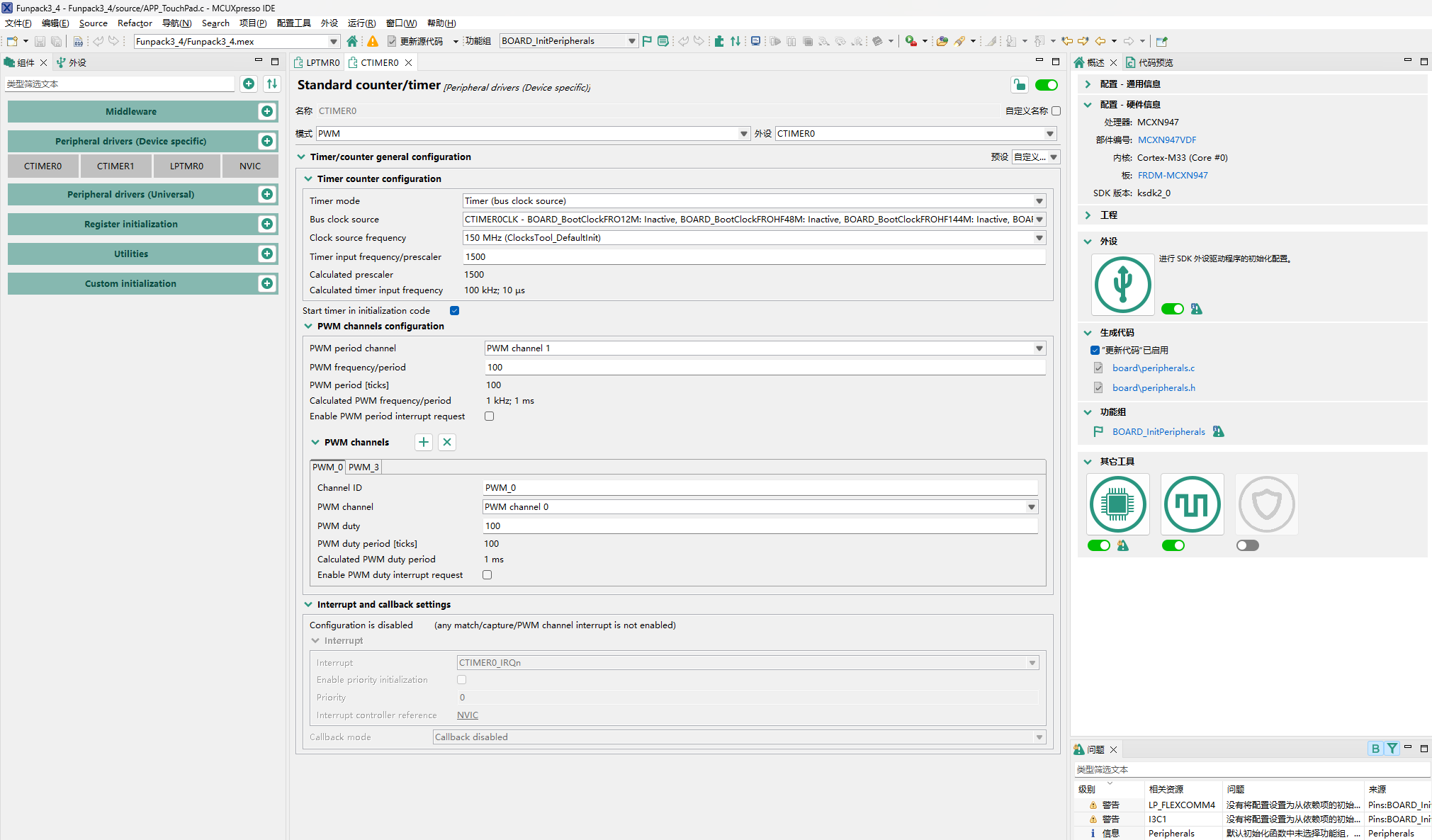Click the PWM duty input field
1432x840 pixels.
click(760, 526)
